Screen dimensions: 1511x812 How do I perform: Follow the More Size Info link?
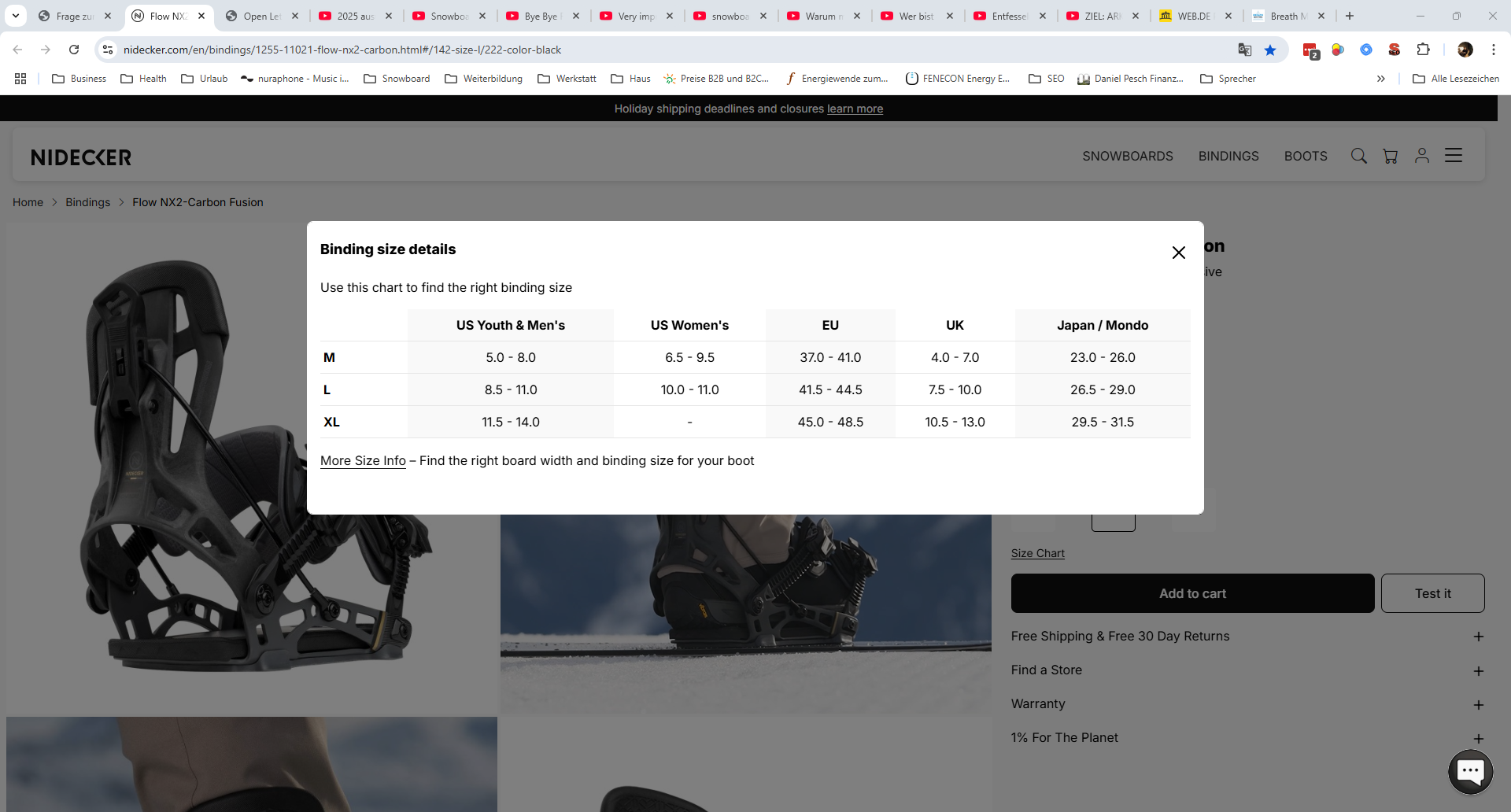point(363,461)
